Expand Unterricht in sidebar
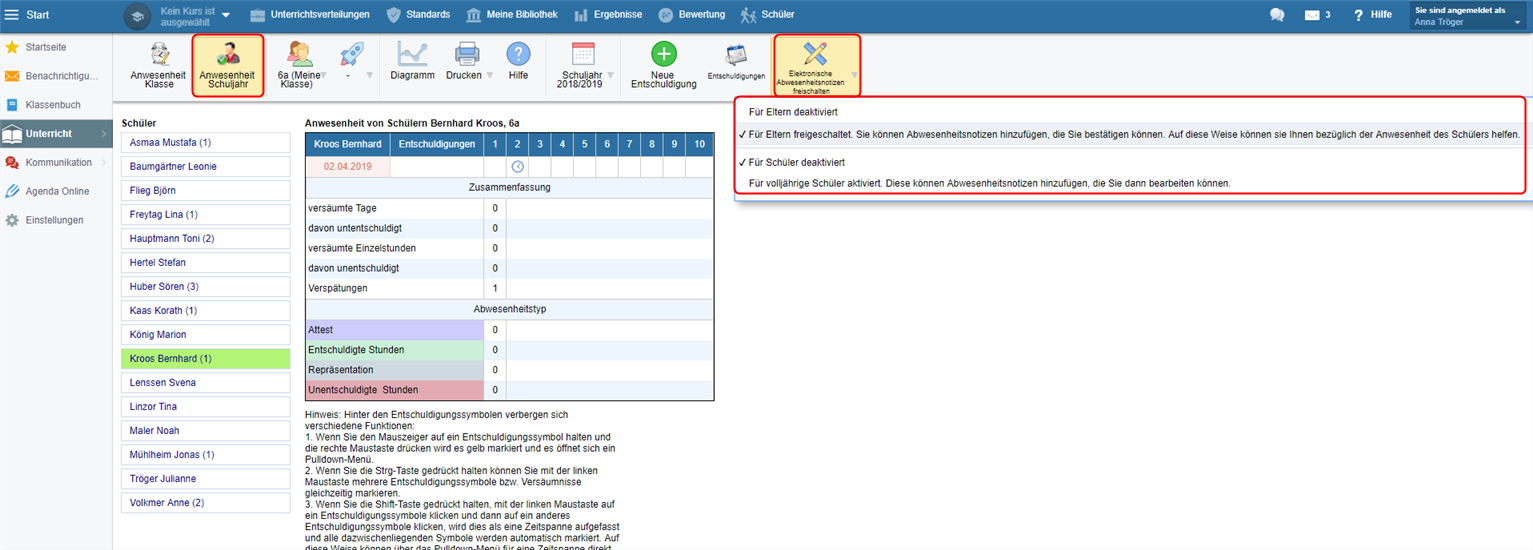The width and height of the screenshot is (1533, 550). tap(56, 133)
